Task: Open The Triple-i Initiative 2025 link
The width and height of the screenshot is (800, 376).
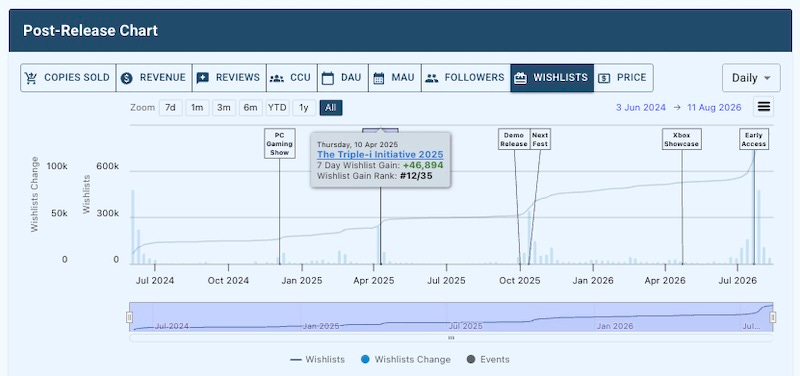Action: click(x=380, y=155)
